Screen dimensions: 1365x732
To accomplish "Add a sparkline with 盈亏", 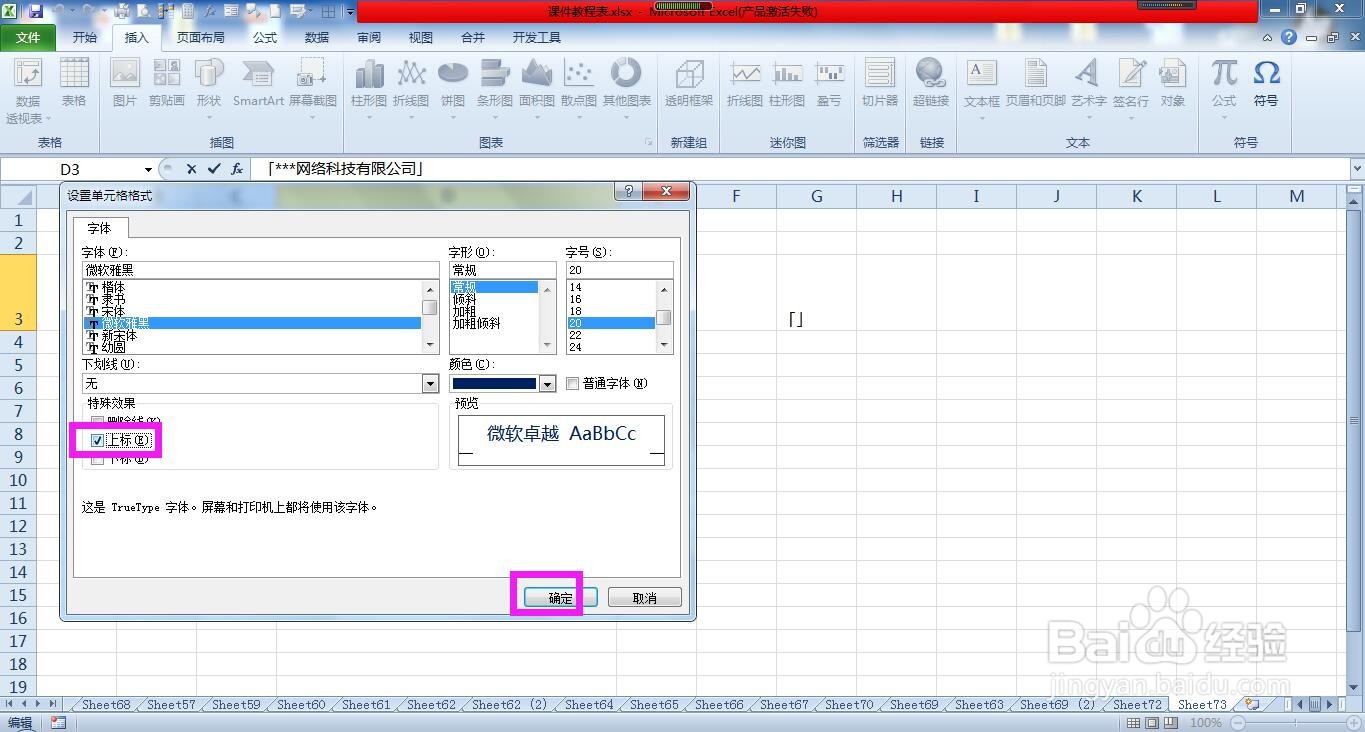I will (x=830, y=85).
